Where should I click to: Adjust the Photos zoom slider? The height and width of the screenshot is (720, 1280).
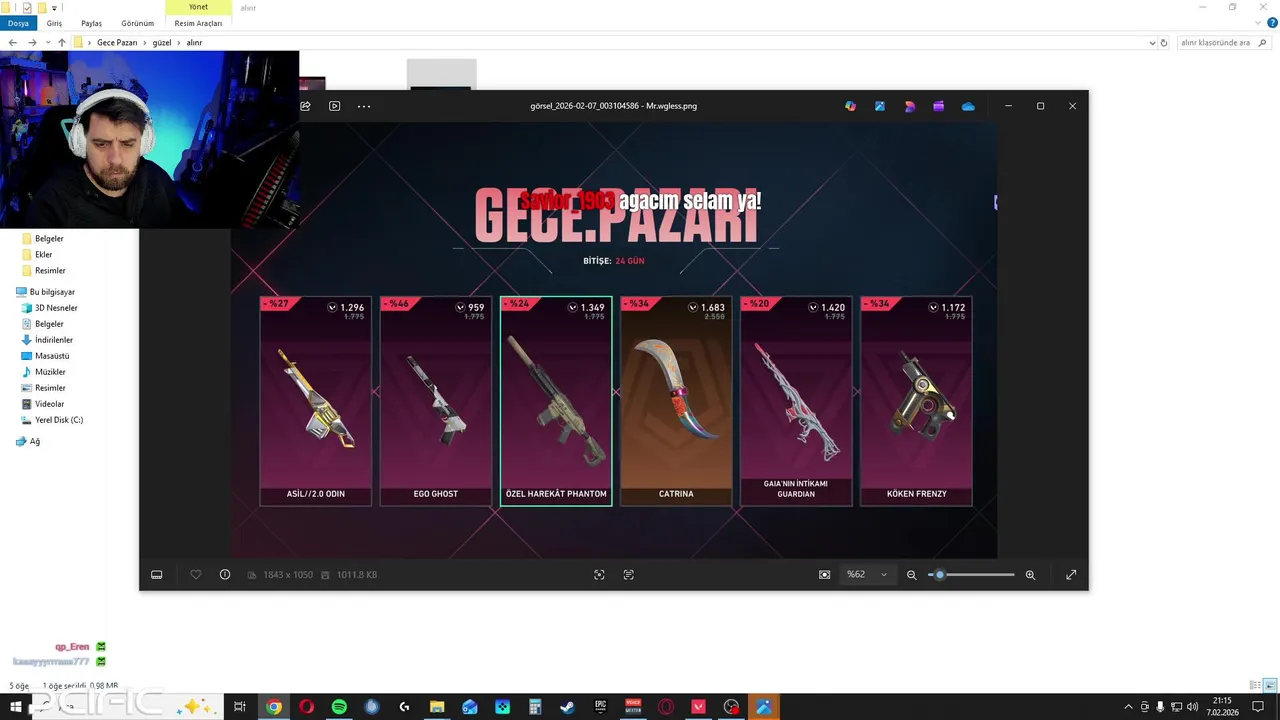click(971, 575)
